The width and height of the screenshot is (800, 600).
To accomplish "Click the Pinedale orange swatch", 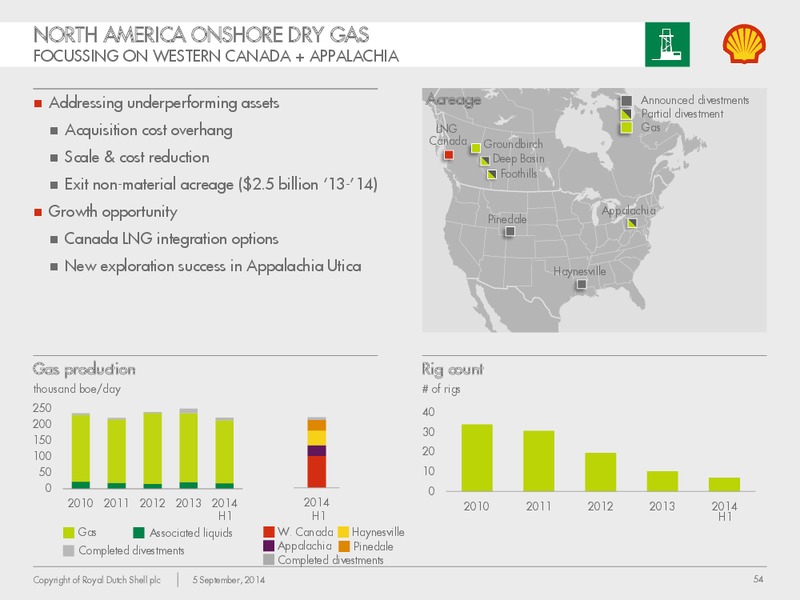I will 344,546.
